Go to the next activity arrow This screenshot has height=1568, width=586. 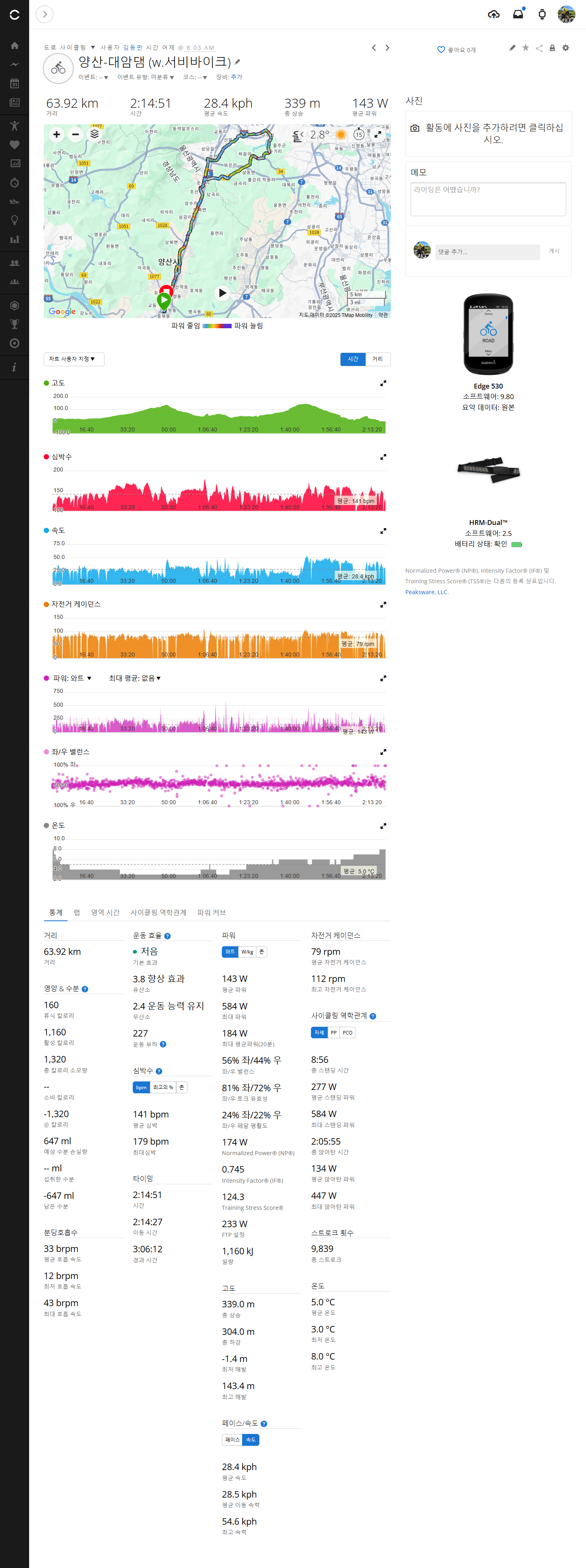[388, 47]
